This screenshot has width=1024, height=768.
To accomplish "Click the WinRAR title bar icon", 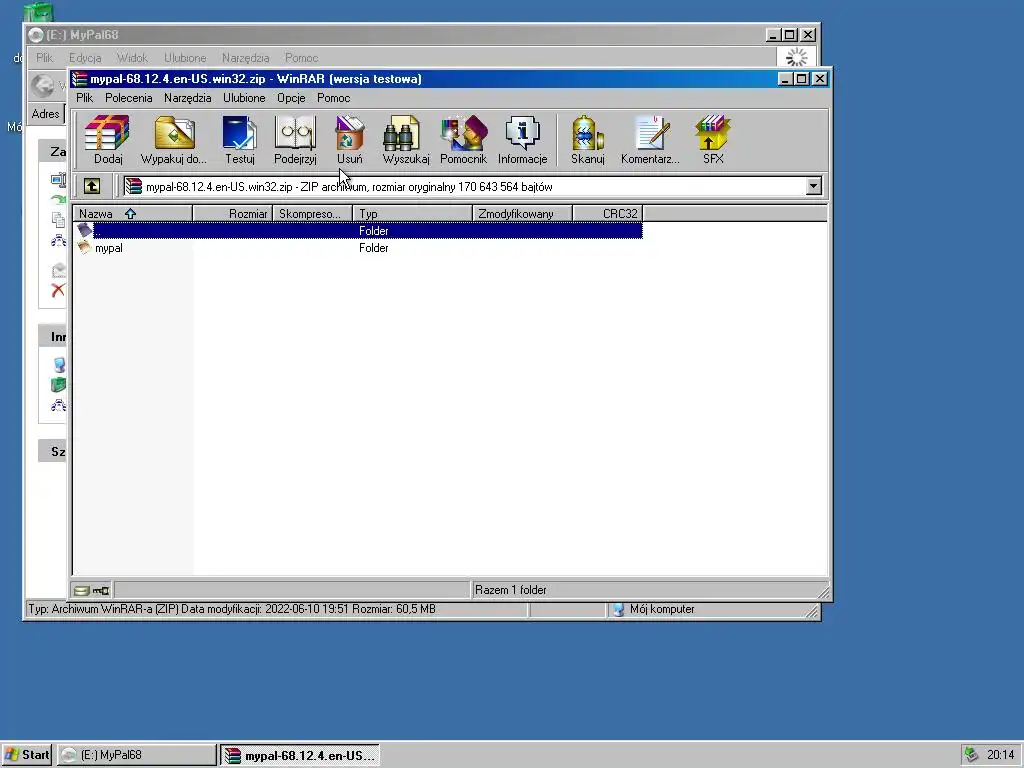I will pyautogui.click(x=80, y=79).
